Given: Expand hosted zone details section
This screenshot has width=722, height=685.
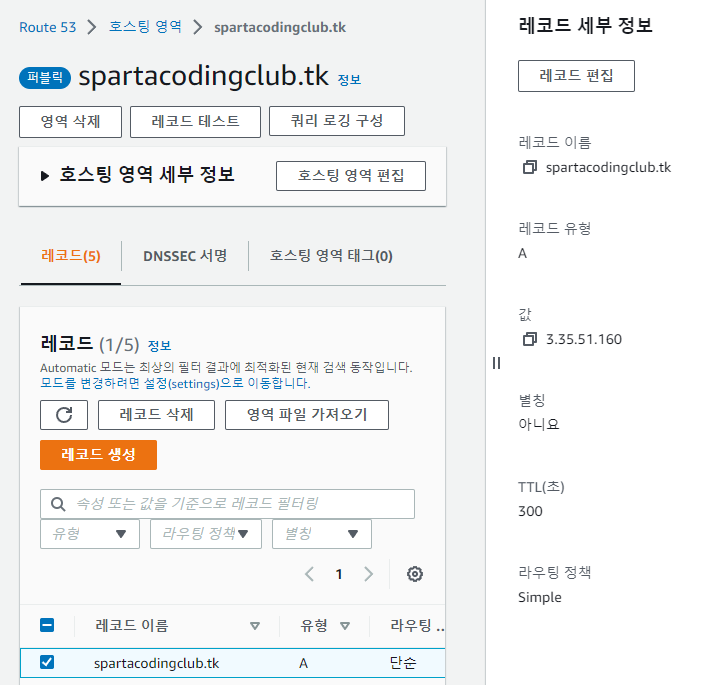Looking at the screenshot, I should click(x=45, y=175).
